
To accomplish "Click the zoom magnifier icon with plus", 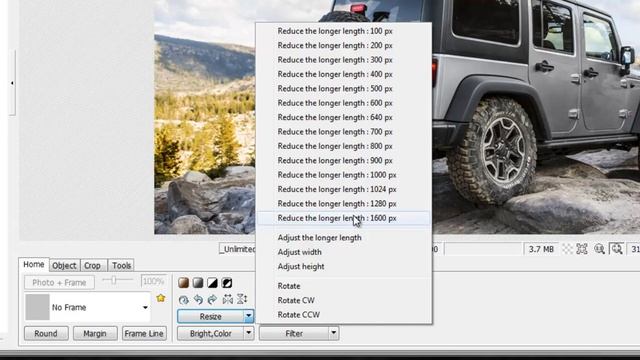I will pos(617,249).
